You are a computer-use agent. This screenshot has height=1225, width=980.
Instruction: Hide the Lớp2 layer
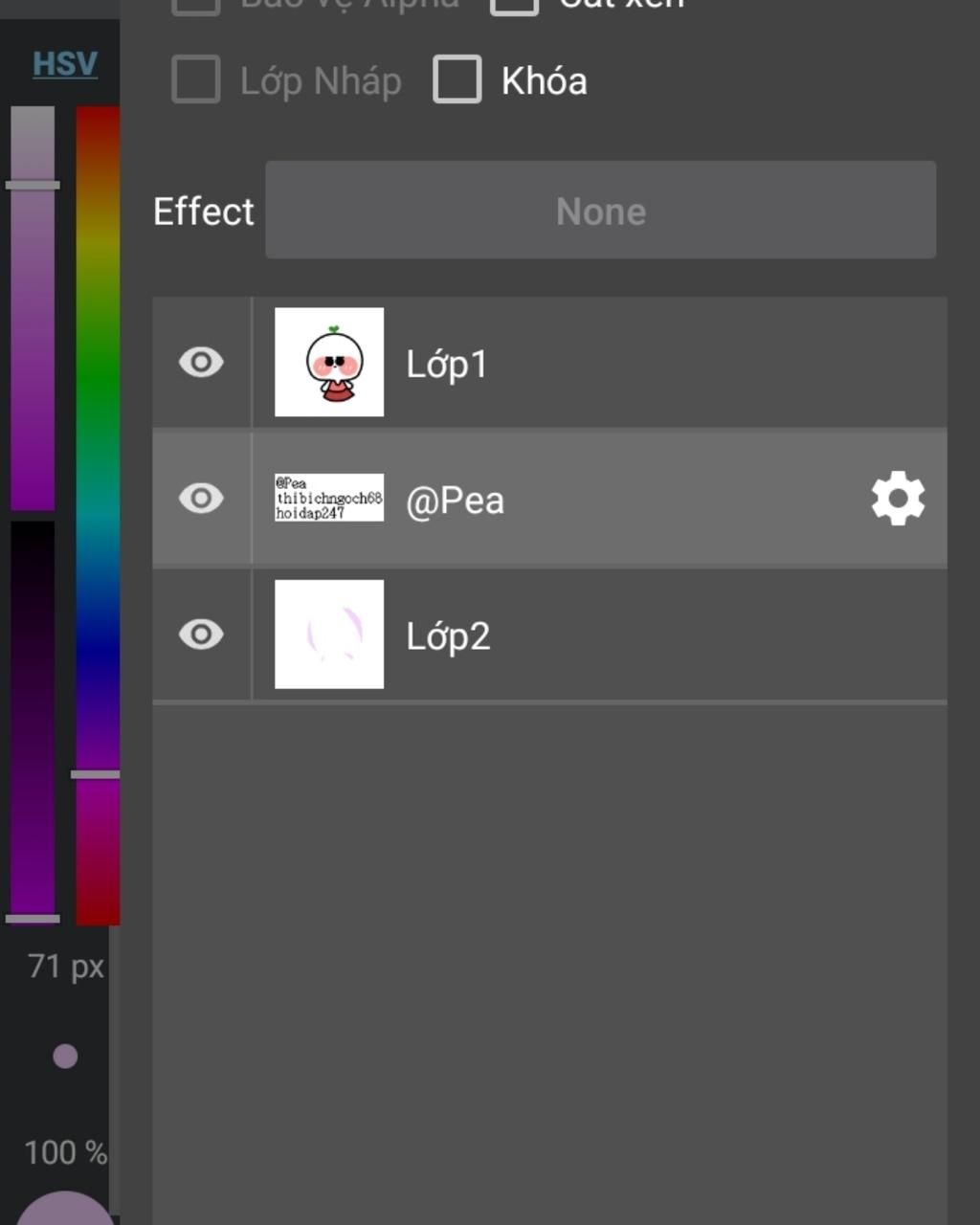click(201, 635)
